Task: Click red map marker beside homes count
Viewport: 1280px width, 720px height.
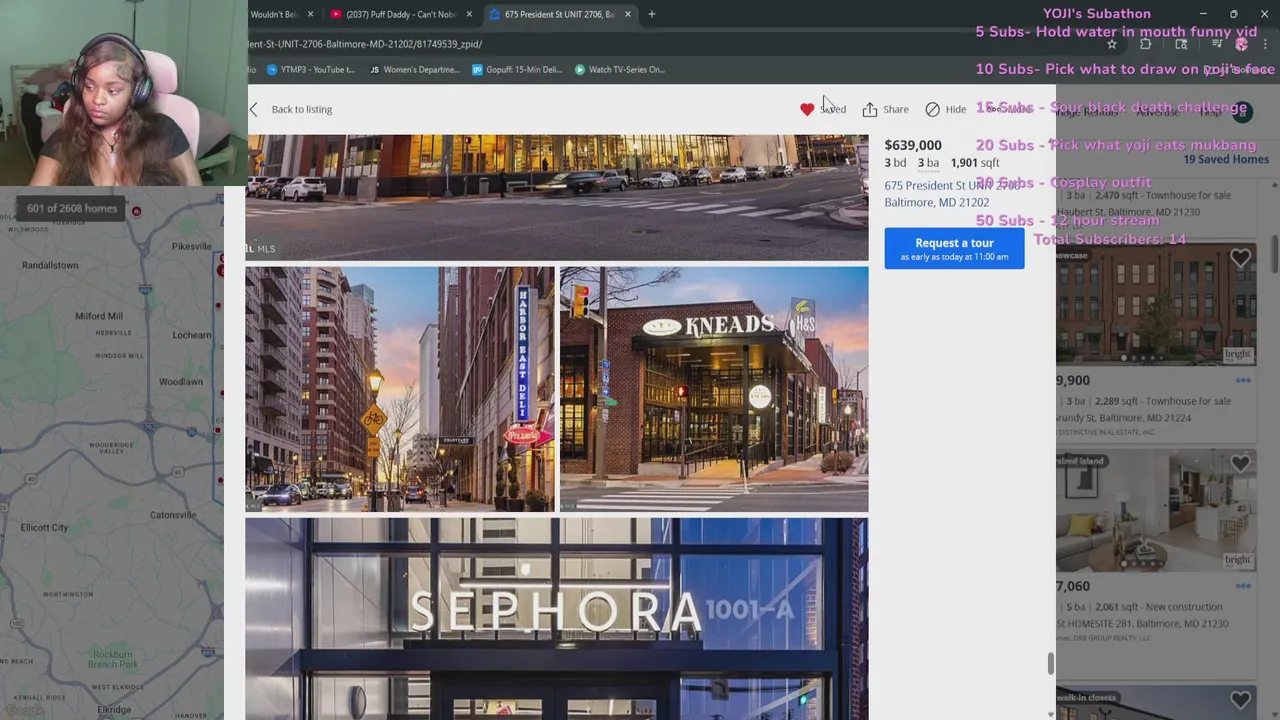Action: tap(136, 211)
